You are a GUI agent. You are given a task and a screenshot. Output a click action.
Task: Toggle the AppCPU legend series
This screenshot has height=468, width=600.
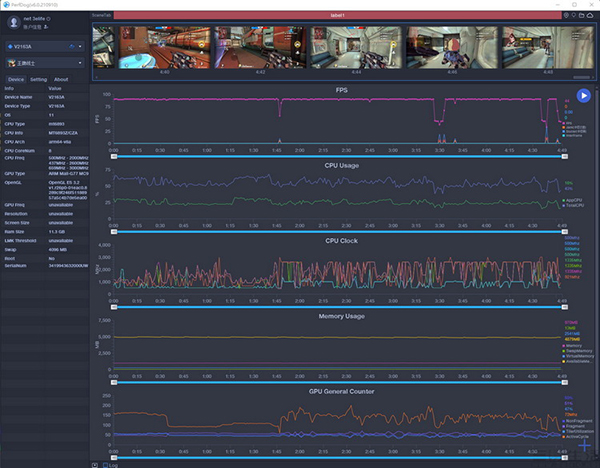tap(572, 199)
